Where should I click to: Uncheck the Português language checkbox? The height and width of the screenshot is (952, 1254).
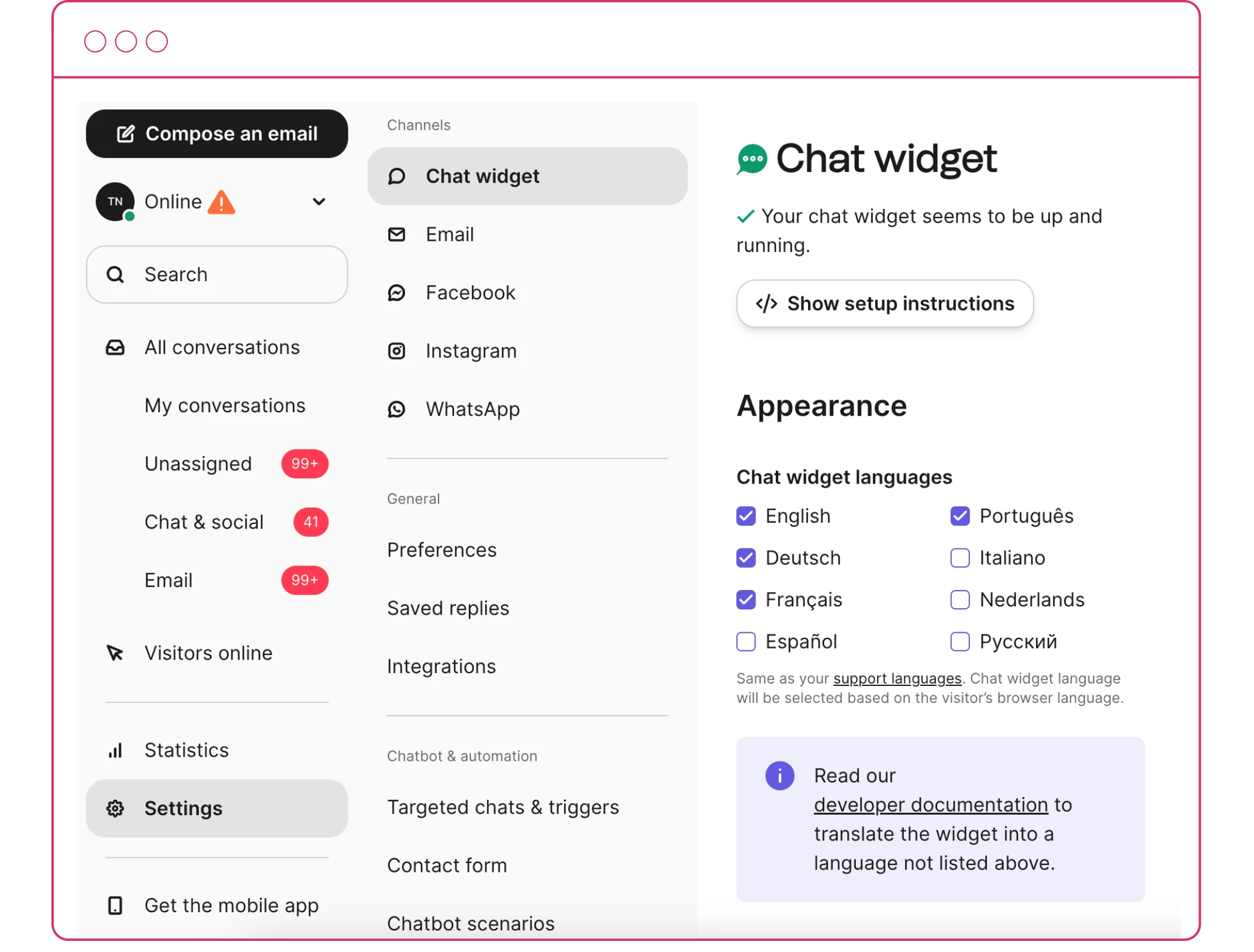coord(960,516)
